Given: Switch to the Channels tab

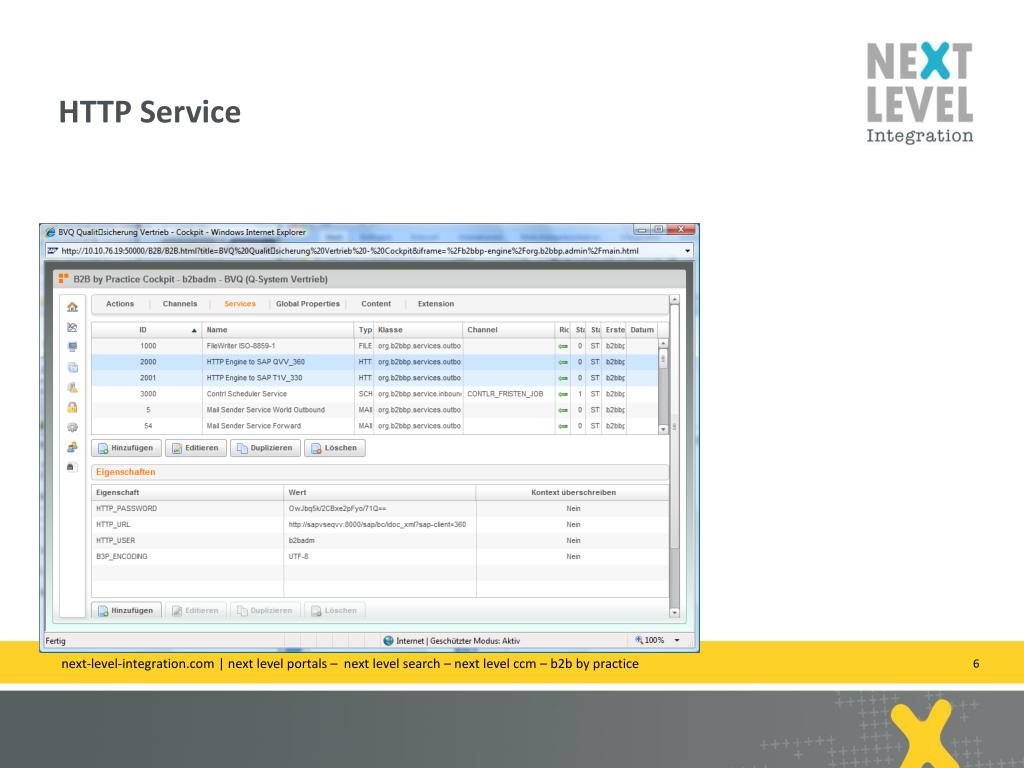Looking at the screenshot, I should point(180,304).
